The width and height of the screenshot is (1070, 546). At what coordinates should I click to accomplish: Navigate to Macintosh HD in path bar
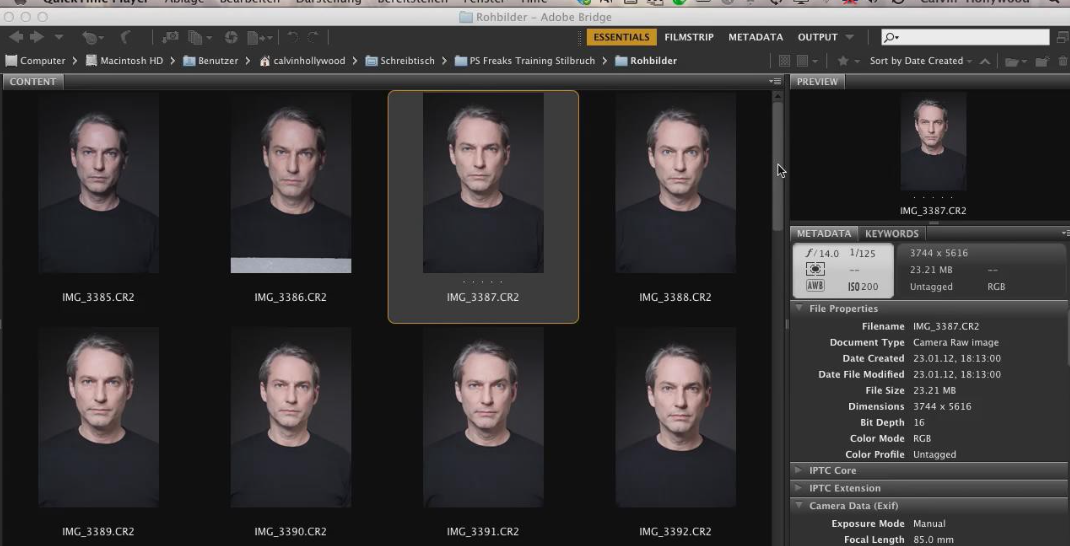[x=124, y=61]
